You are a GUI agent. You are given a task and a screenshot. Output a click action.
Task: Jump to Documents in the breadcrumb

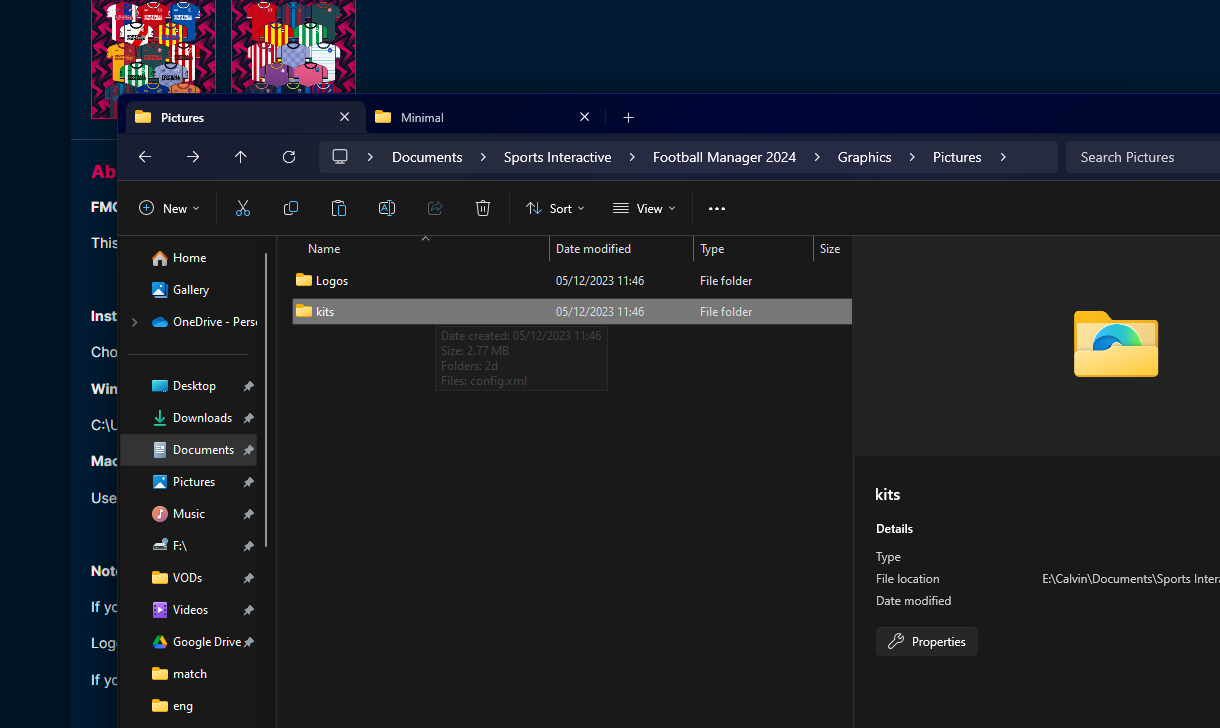[427, 157]
